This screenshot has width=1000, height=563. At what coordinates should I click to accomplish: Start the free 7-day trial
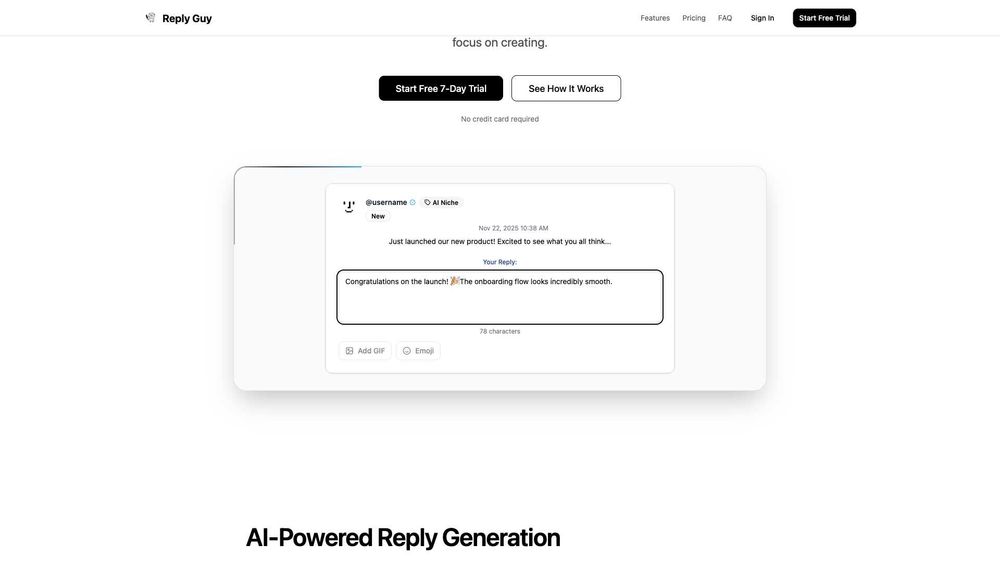pyautogui.click(x=441, y=88)
